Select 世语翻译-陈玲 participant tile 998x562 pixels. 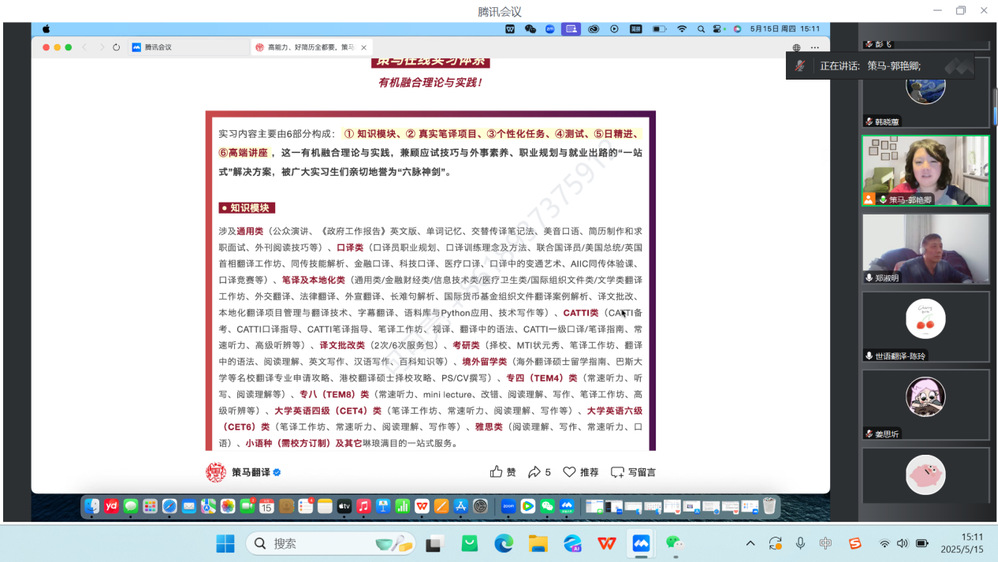tap(925, 327)
